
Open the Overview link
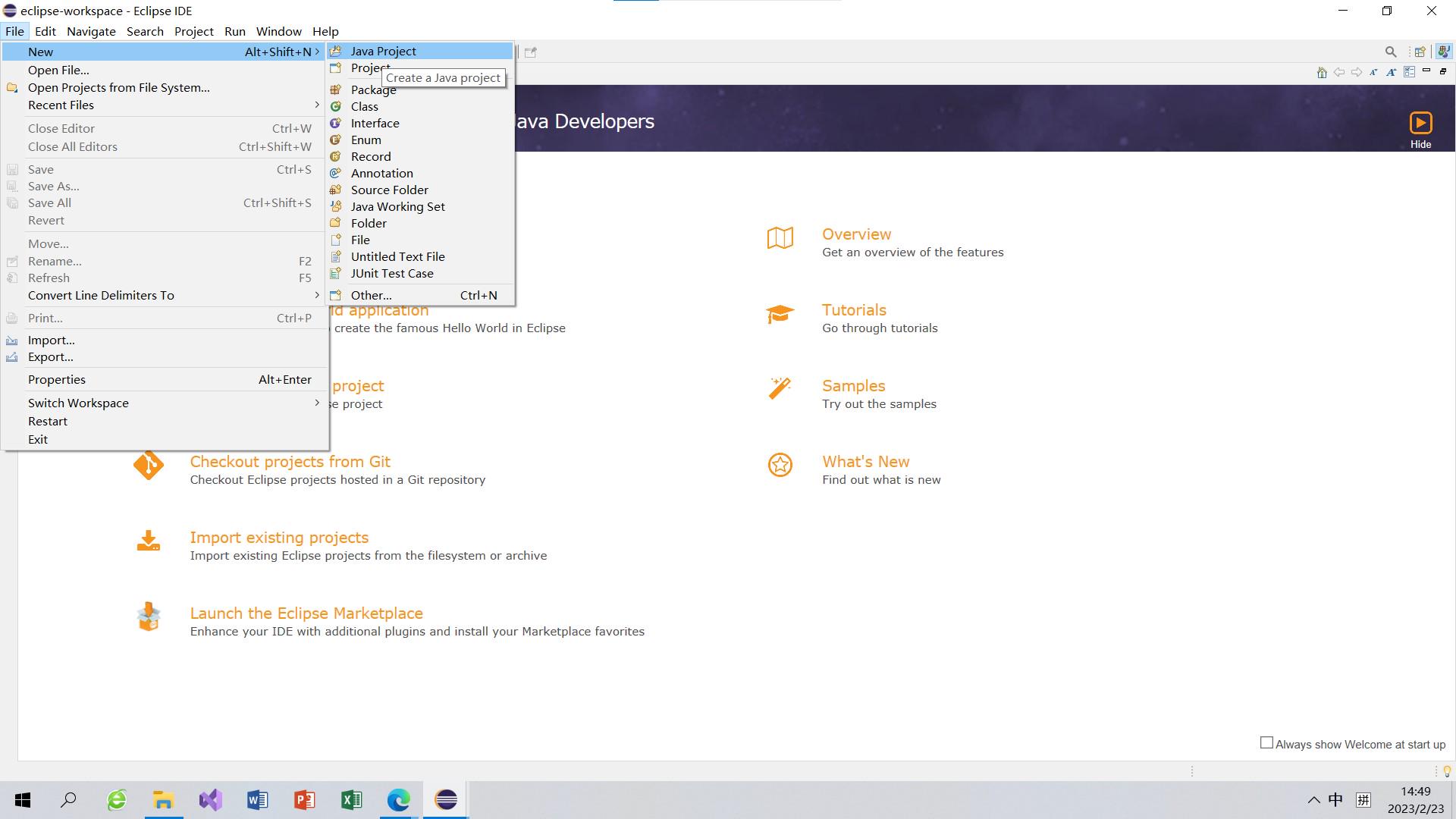tap(856, 234)
